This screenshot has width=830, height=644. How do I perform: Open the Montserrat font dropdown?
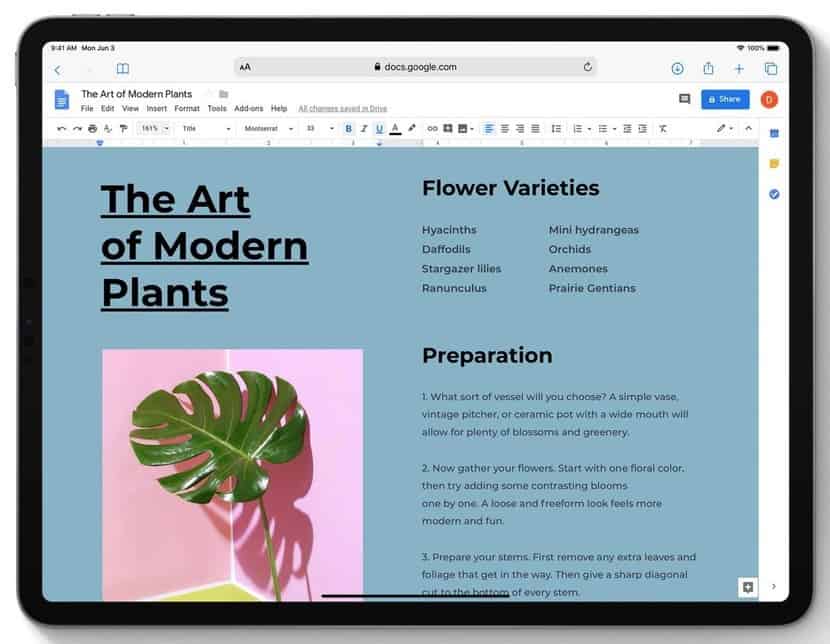(x=265, y=128)
